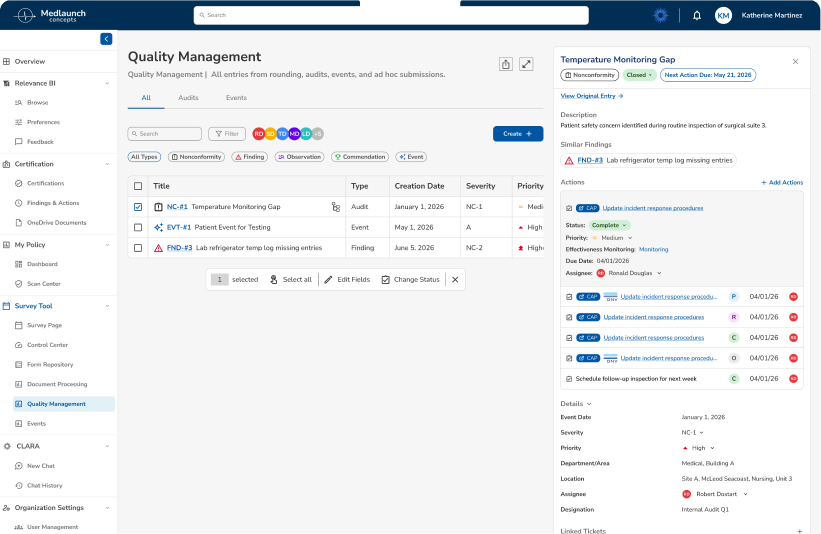Open the notifications bell

(697, 16)
